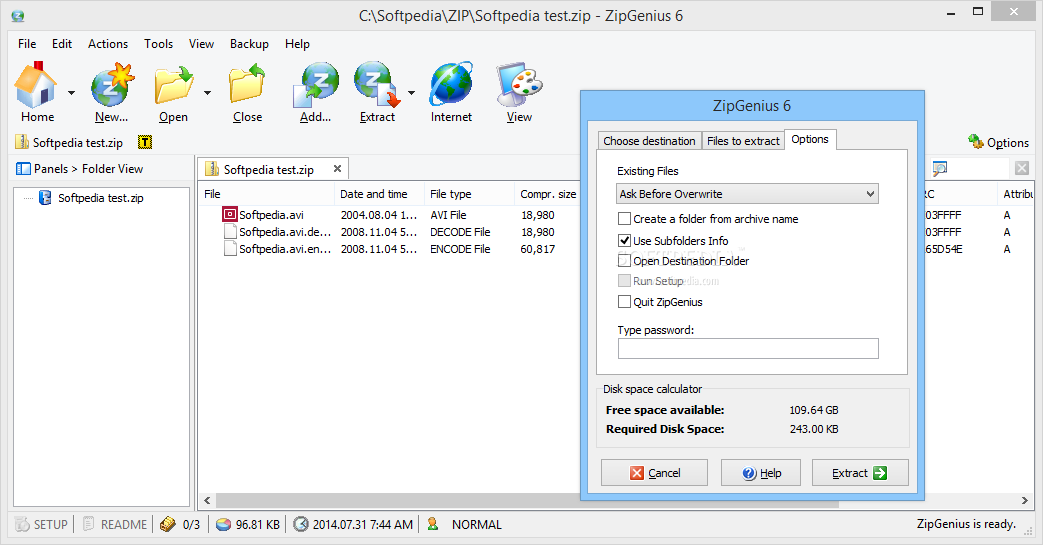Click in the Type password field
The width and height of the screenshot is (1043, 545).
pyautogui.click(x=748, y=348)
